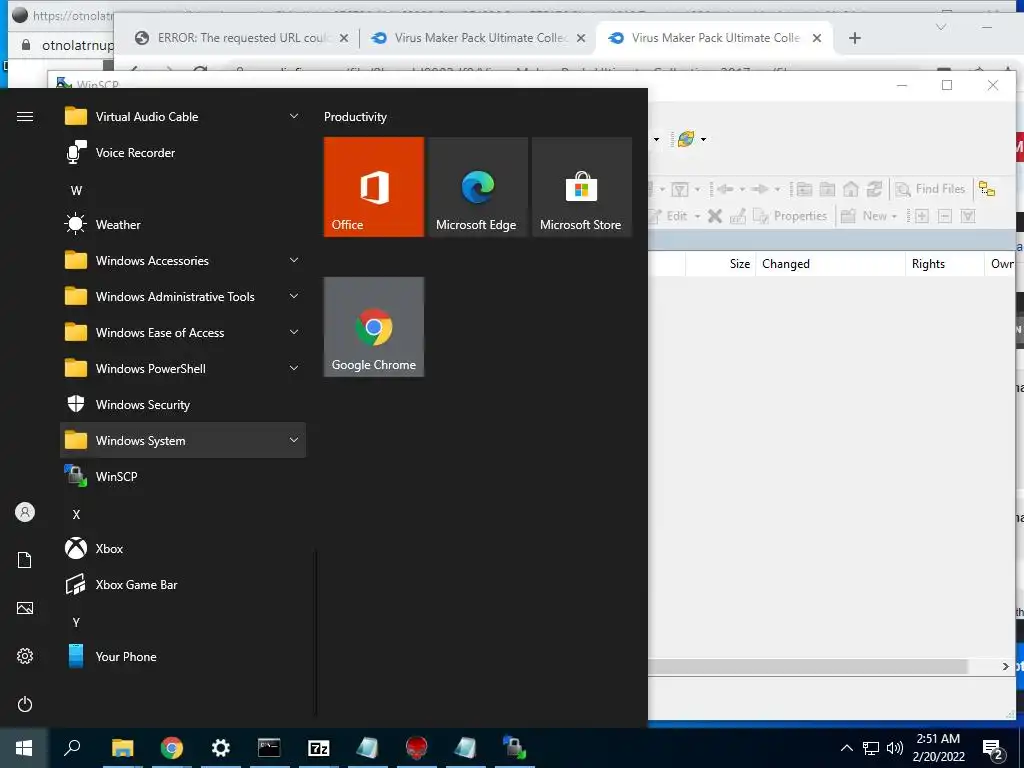Click the WinSCP horizontal scrollbar right arrow
Screen dimensions: 1024x768
pyautogui.click(x=1006, y=666)
